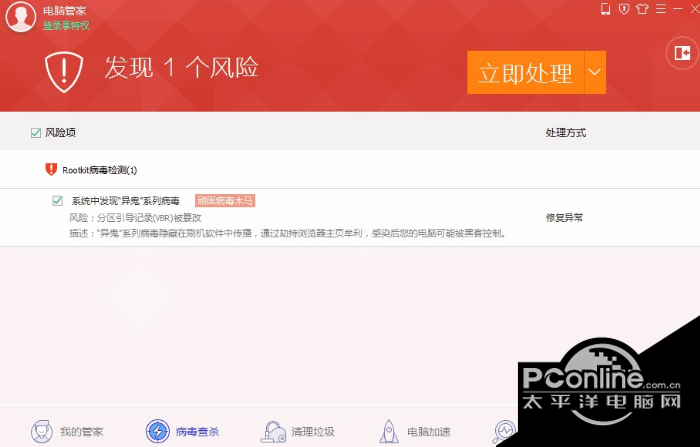
Task: Open the main menu hamburger icon
Action: tap(661, 8)
